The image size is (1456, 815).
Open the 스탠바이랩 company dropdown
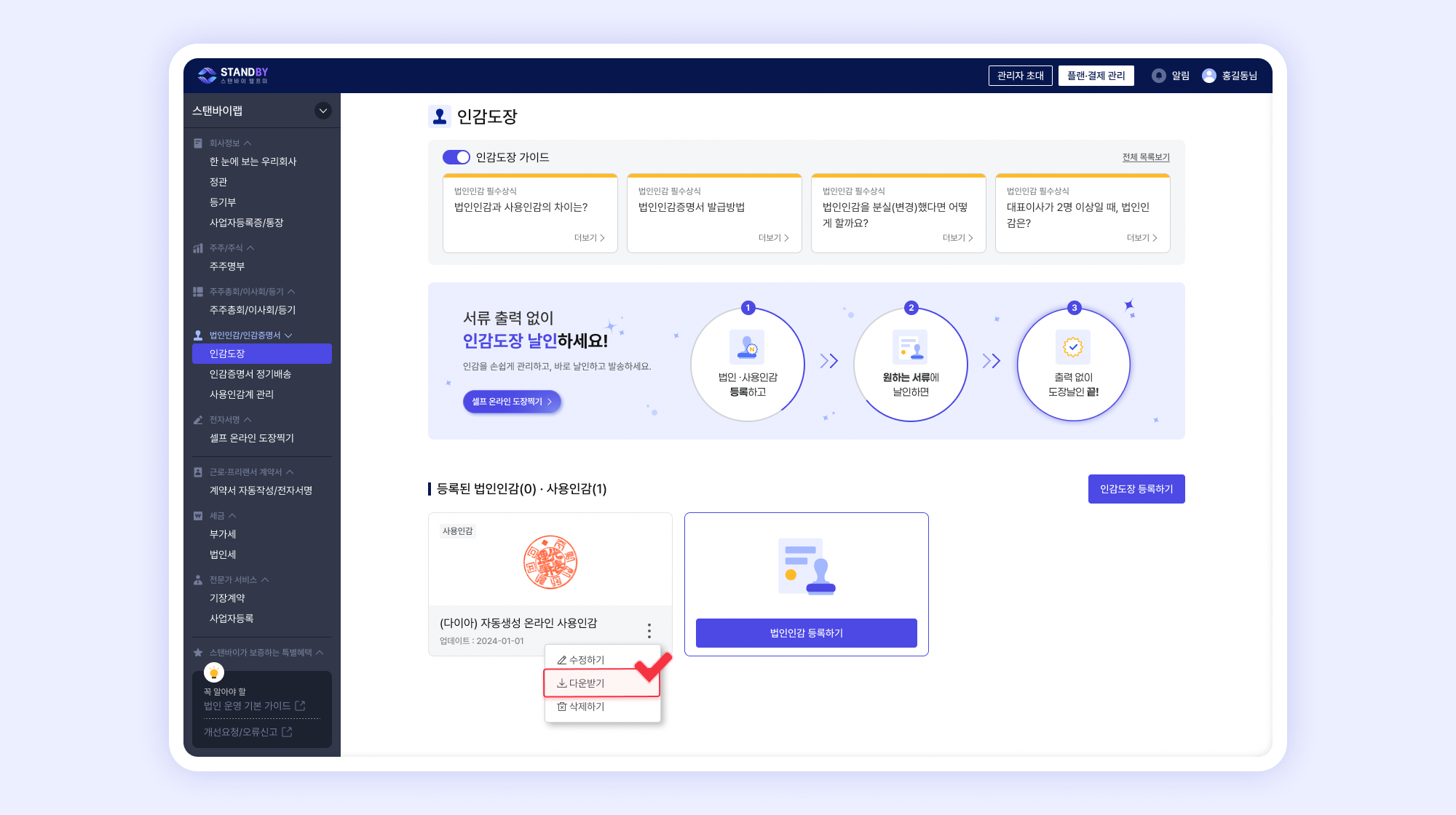323,111
